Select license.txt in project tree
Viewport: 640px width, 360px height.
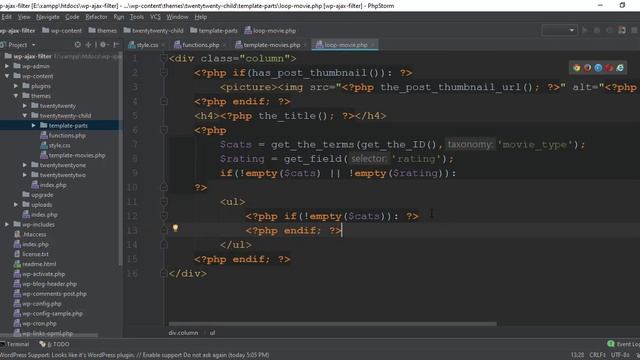point(31,254)
